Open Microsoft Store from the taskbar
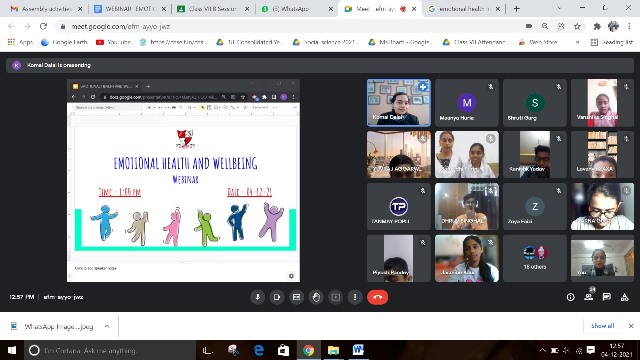 [x=283, y=350]
